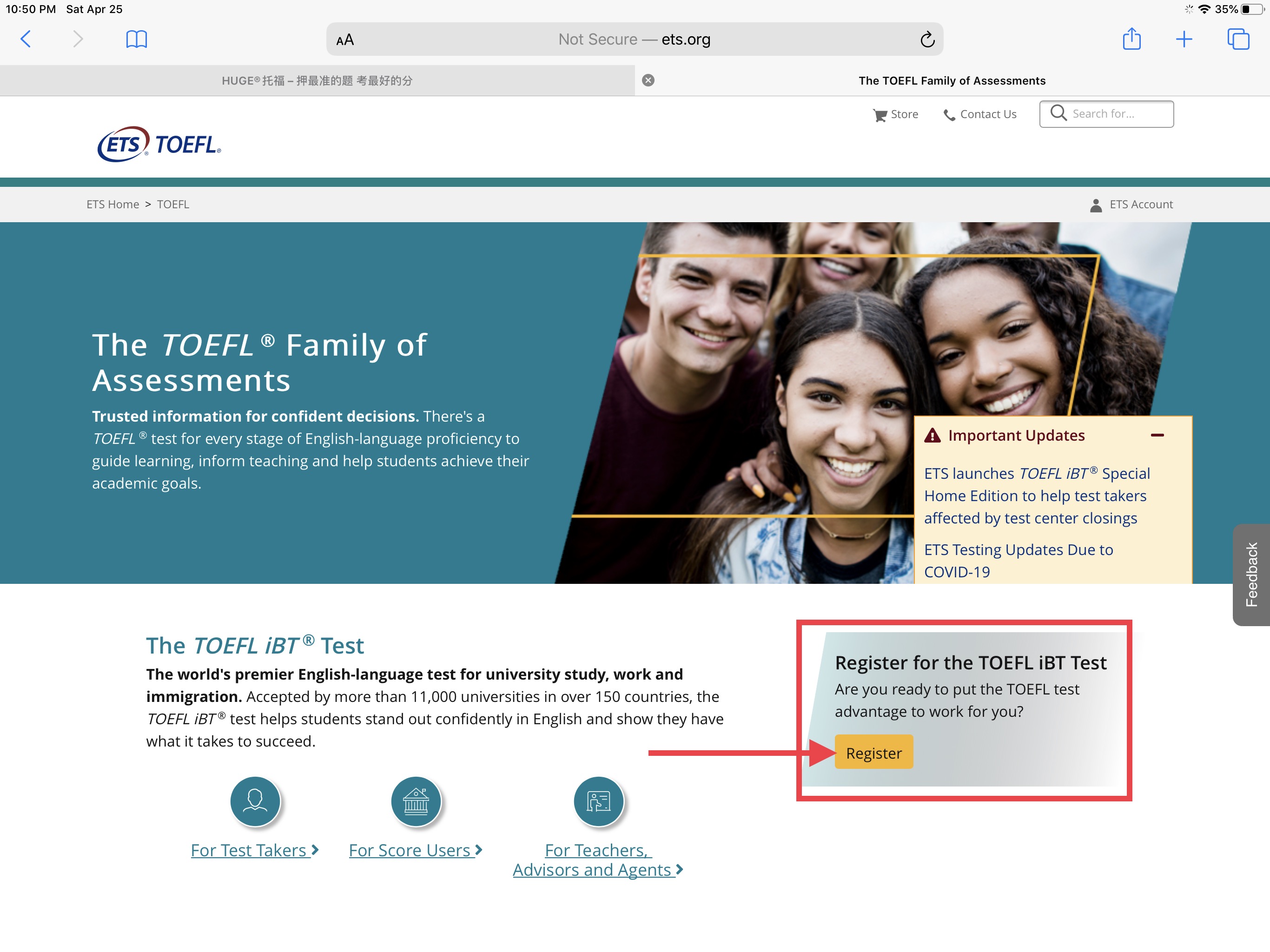Image resolution: width=1270 pixels, height=952 pixels.
Task: Collapse the Important Updates panel
Action: pyautogui.click(x=1158, y=435)
